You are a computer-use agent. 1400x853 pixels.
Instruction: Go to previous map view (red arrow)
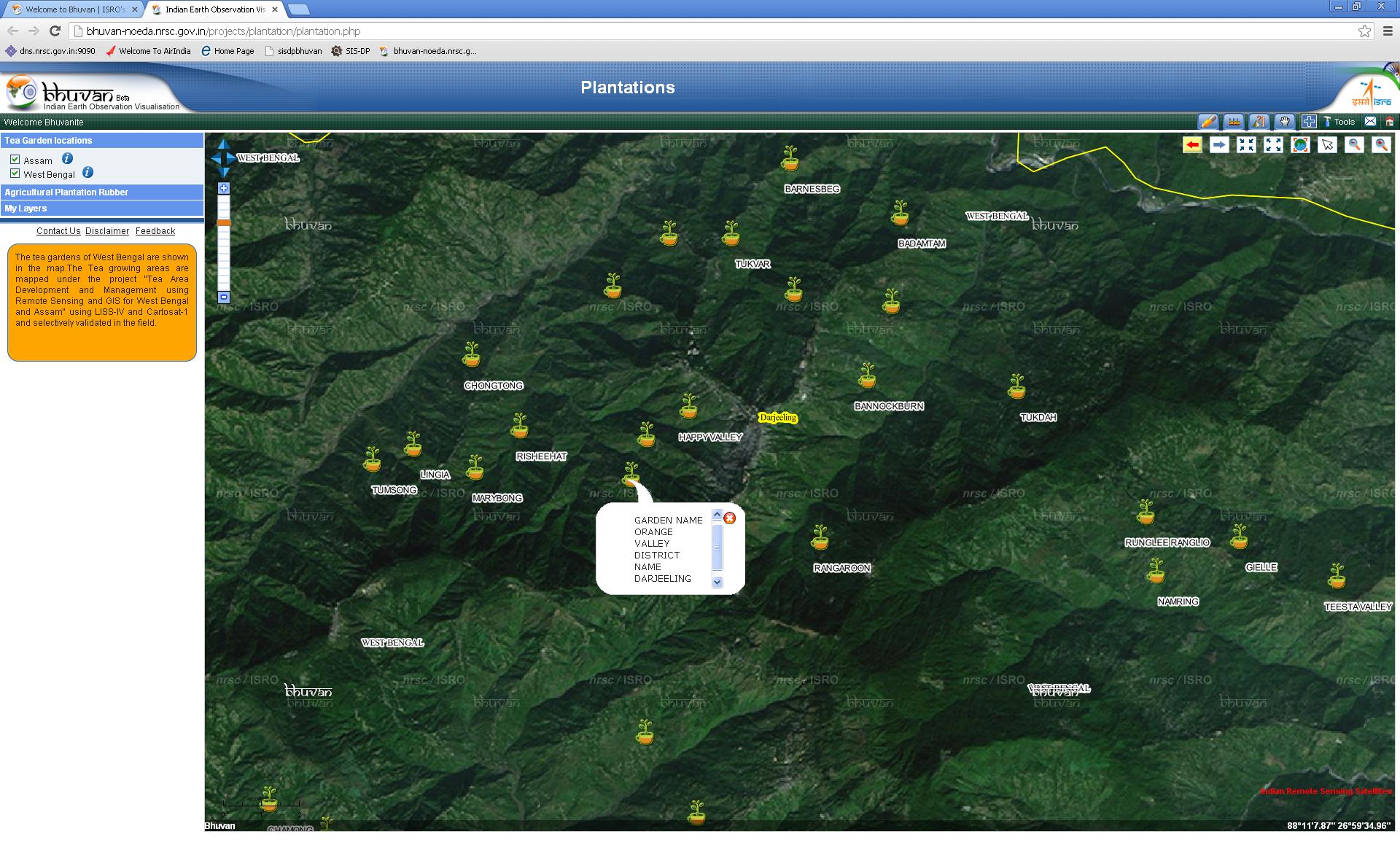click(x=1192, y=145)
